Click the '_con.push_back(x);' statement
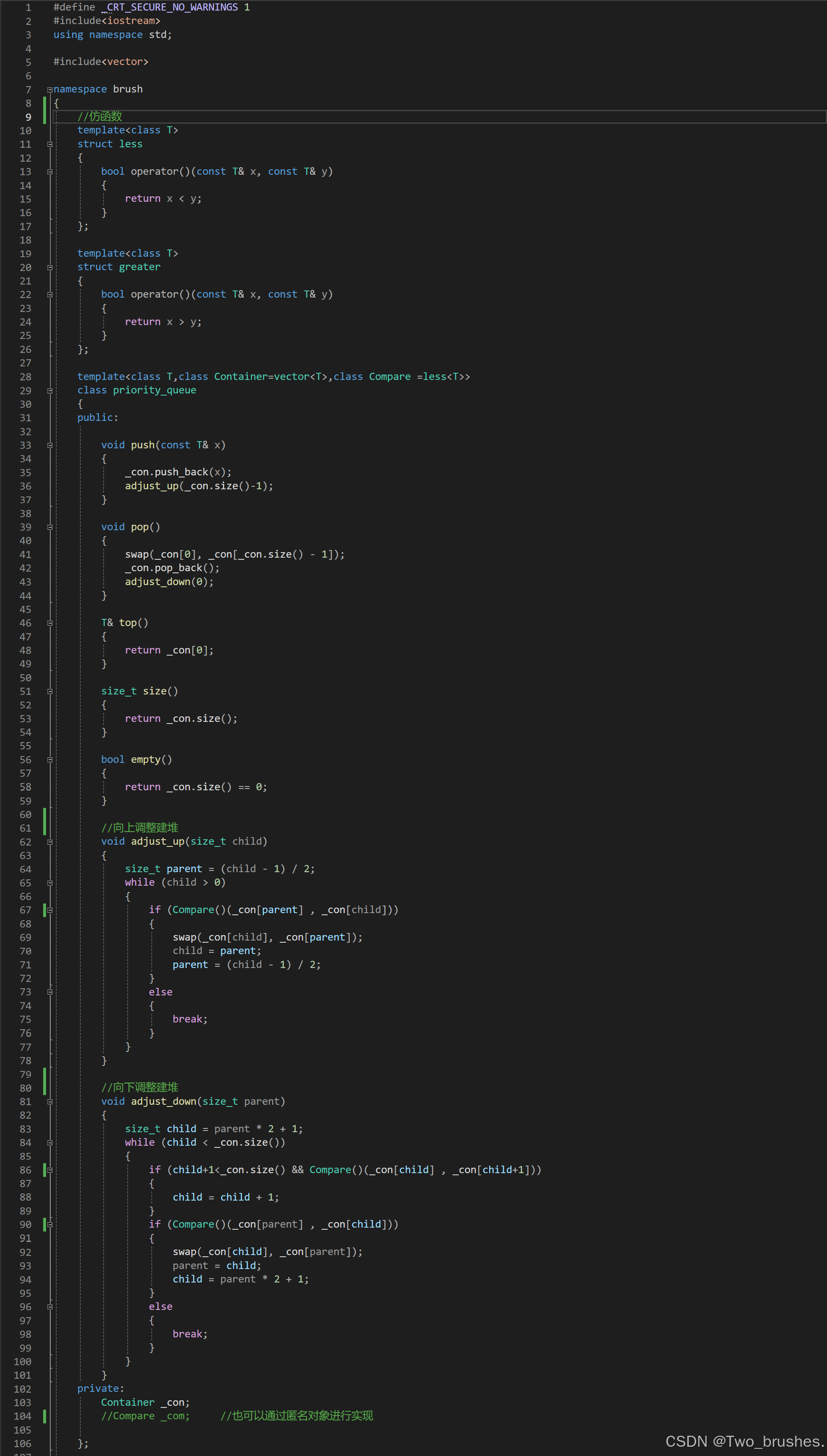 178,472
